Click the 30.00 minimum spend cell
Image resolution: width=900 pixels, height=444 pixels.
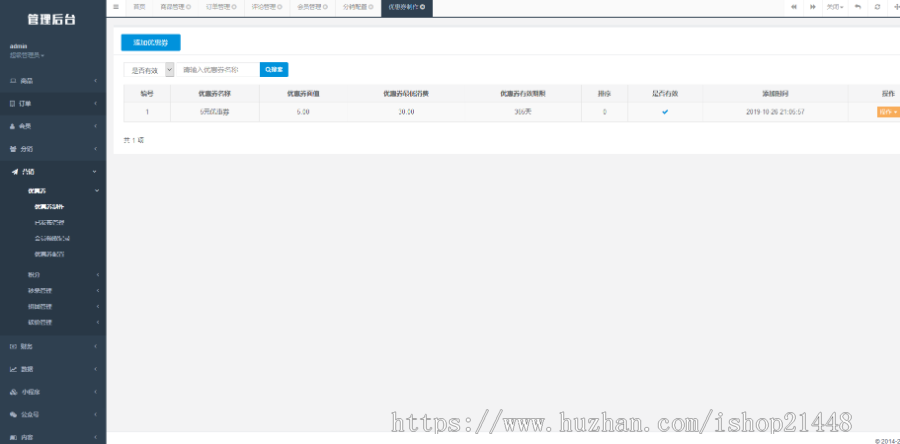coord(406,112)
